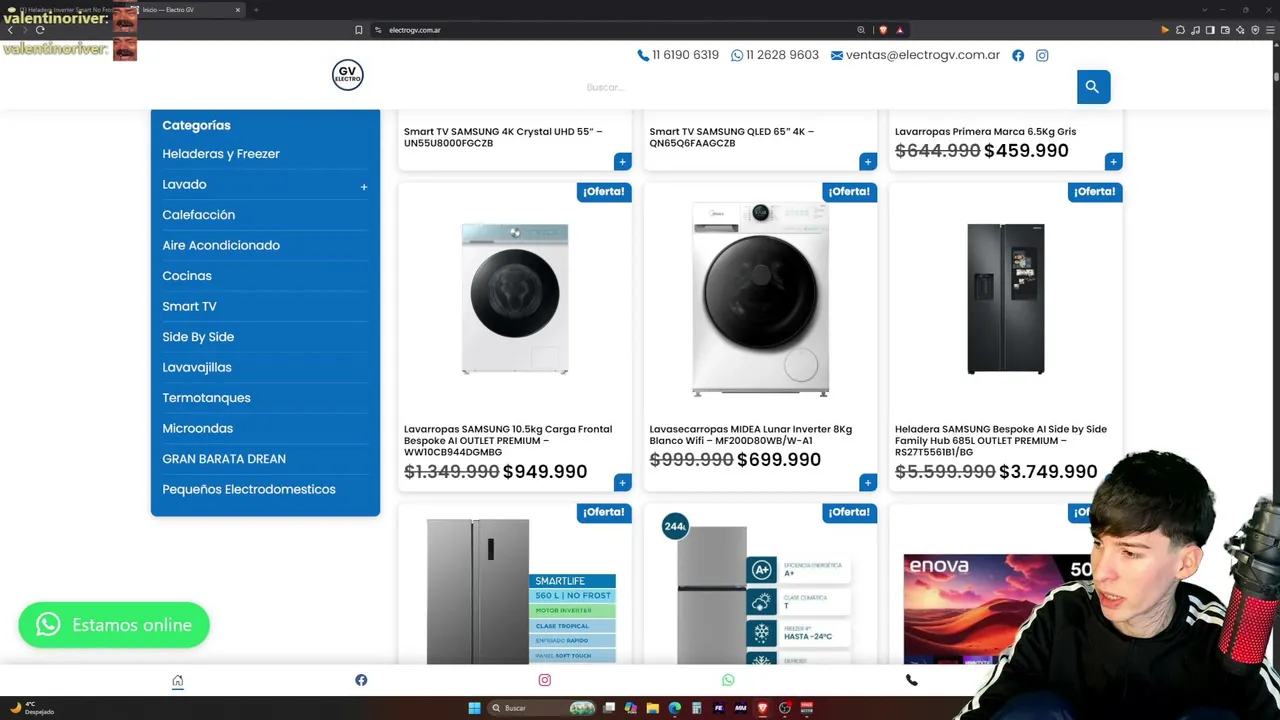Select Termotanques category
This screenshot has height=720, width=1280.
point(206,398)
